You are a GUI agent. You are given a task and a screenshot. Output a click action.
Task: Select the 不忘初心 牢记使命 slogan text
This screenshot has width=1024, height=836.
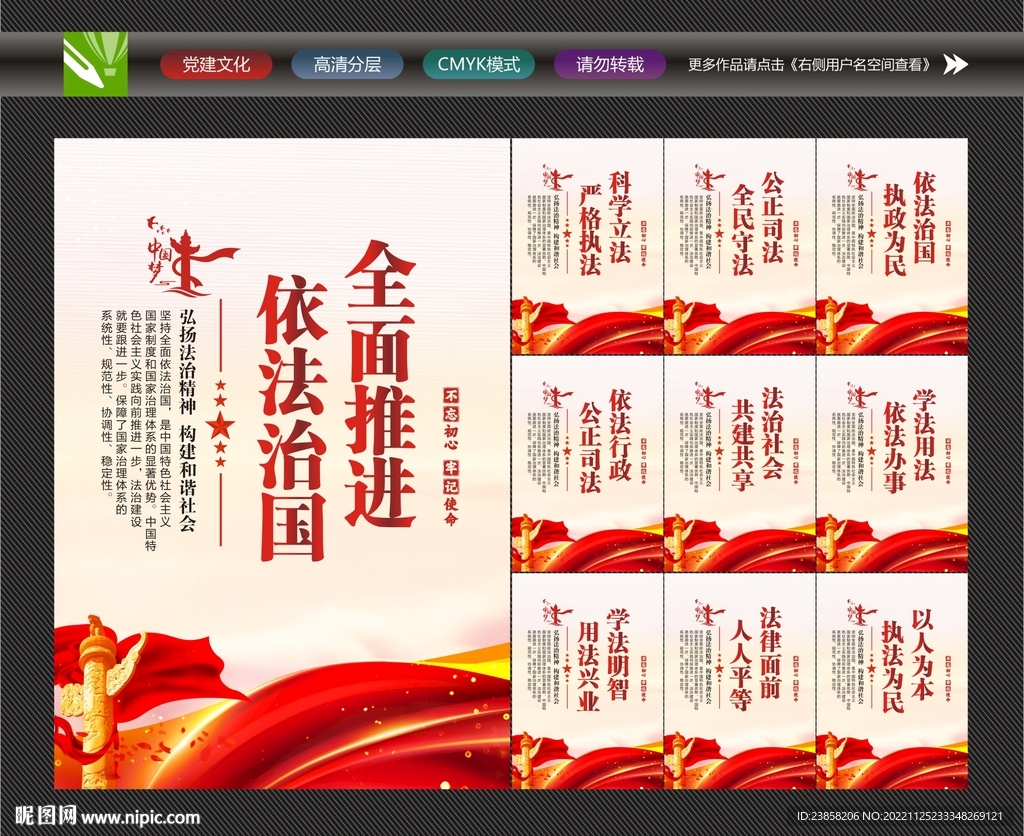[451, 457]
